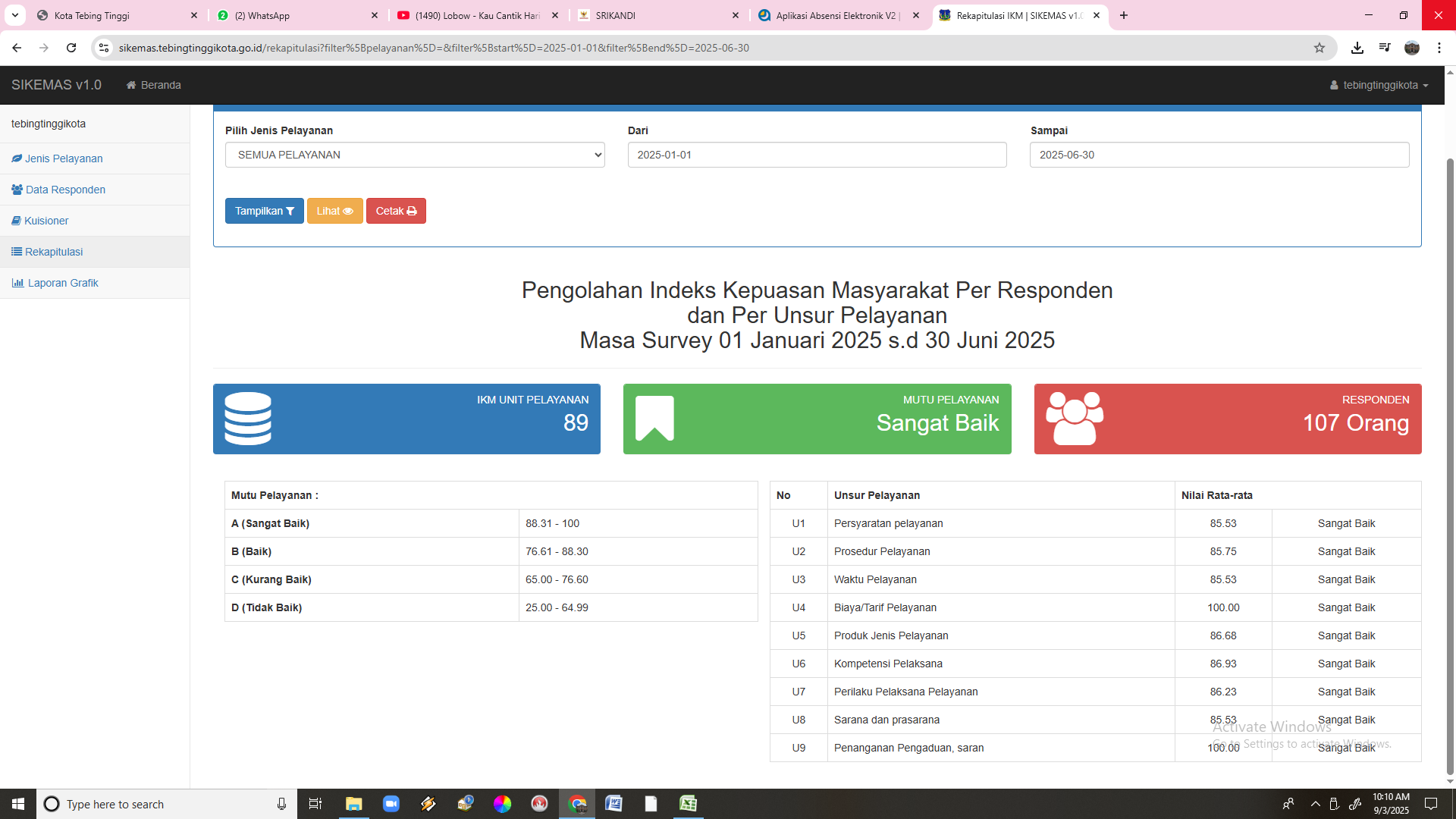Open the Kuisioner sidebar item
The image size is (1456, 819).
(x=46, y=221)
